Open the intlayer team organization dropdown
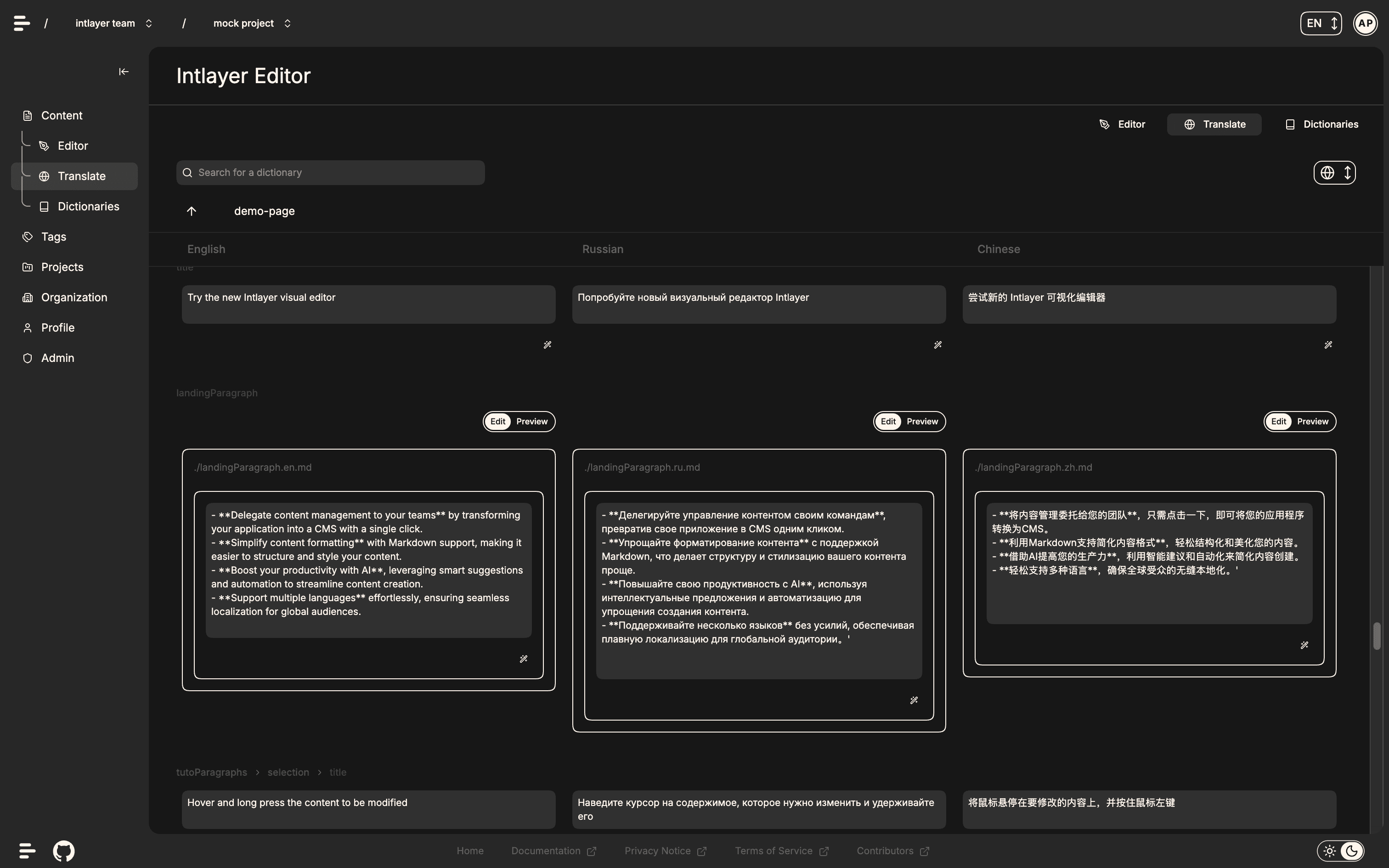Viewport: 1389px width, 868px height. 113,23
